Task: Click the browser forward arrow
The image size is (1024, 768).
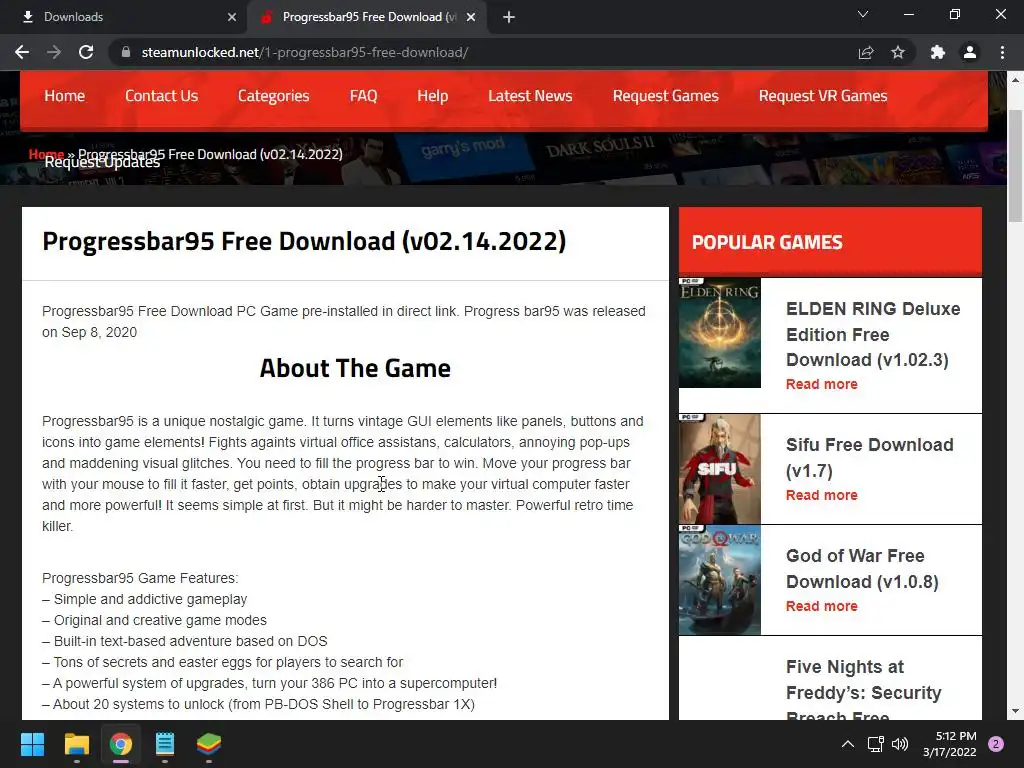Action: coord(54,52)
